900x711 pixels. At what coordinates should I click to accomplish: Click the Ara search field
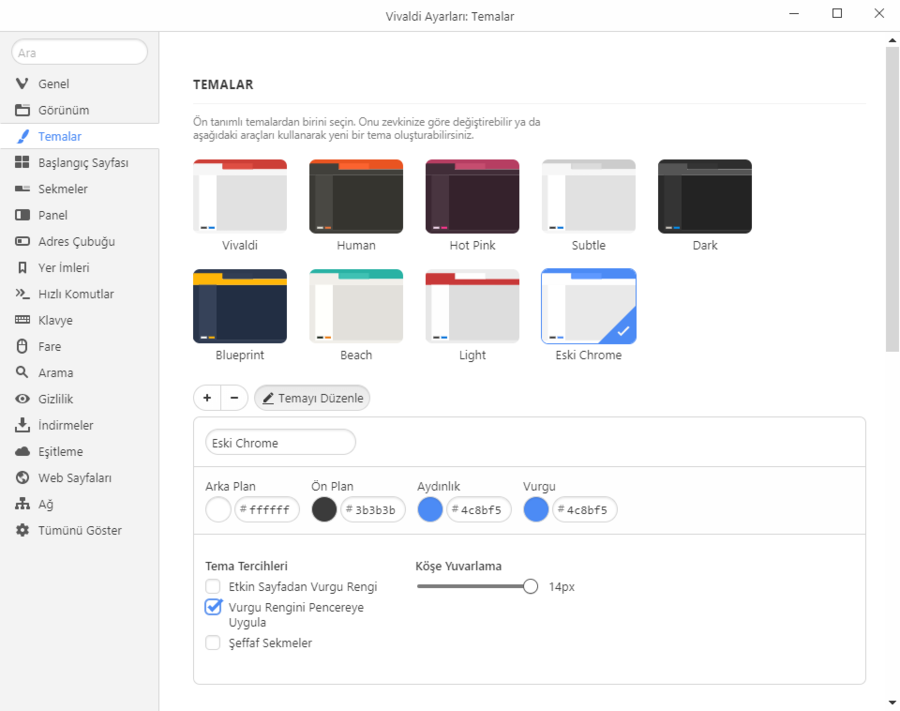(80, 52)
